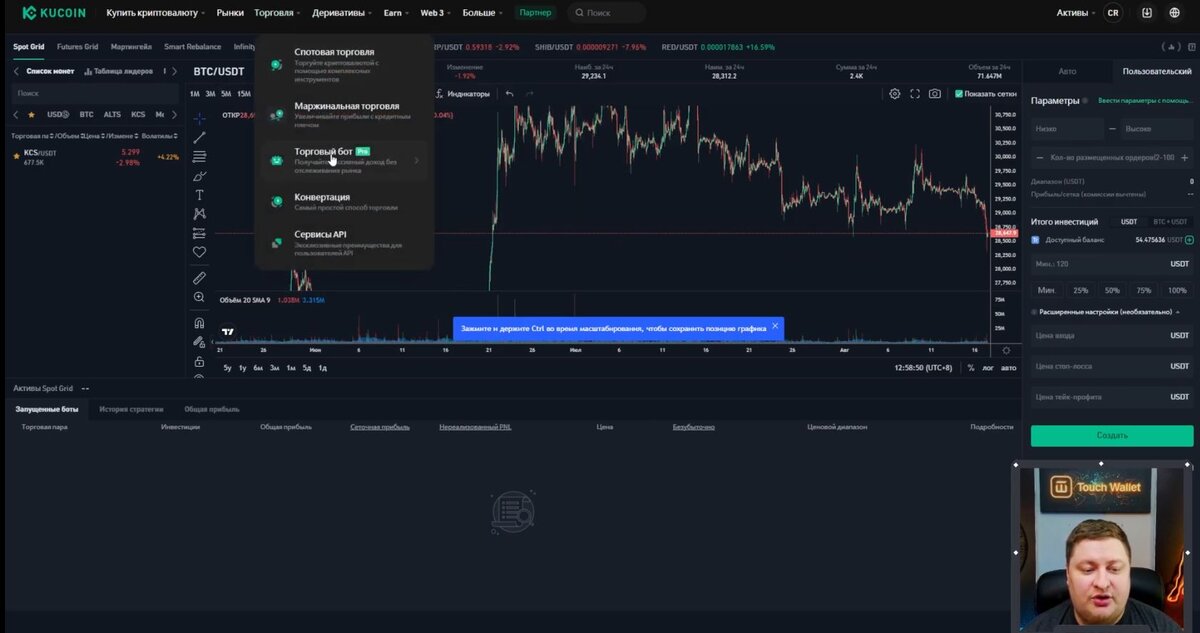Viewport: 1200px width, 633px height.
Task: Select the 15M chart interval
Action: (244, 94)
